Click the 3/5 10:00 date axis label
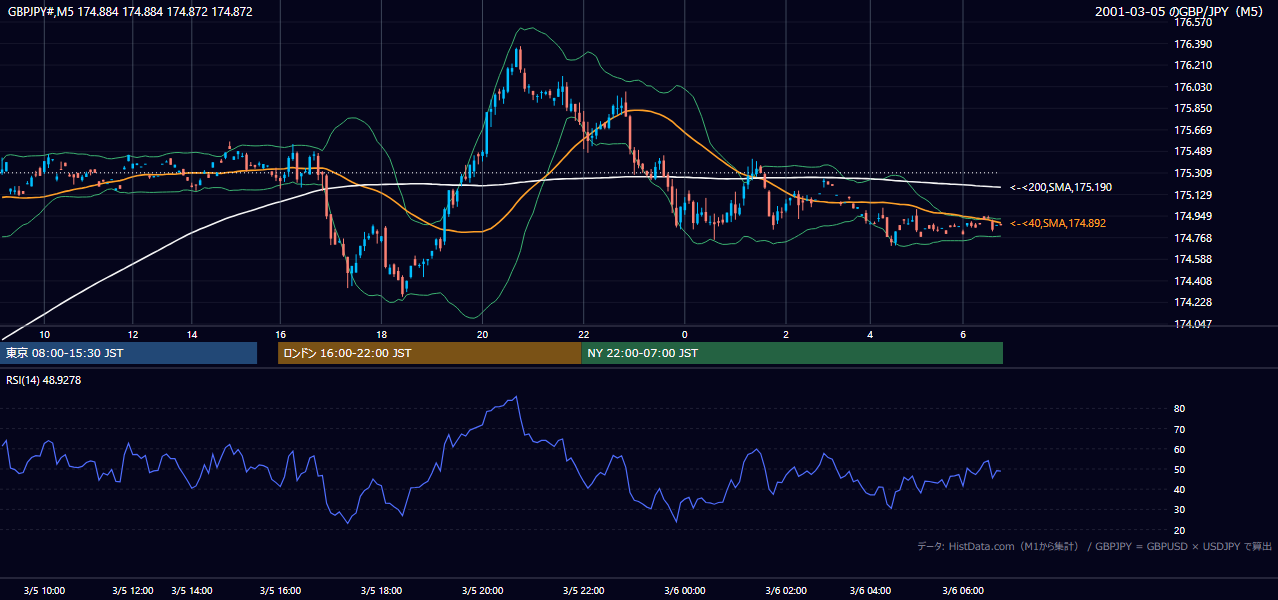This screenshot has height=600, width=1278. [44, 591]
